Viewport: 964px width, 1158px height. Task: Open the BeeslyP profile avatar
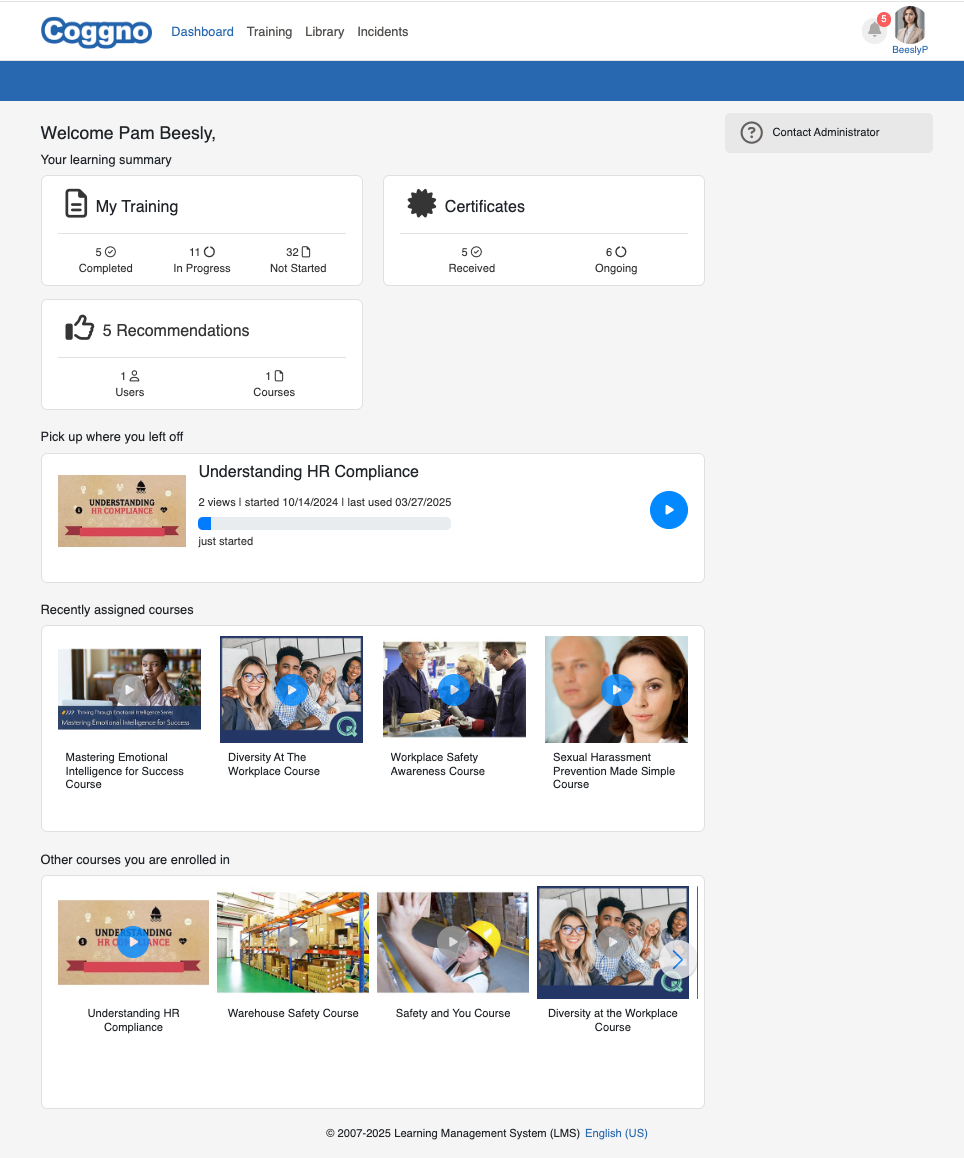pyautogui.click(x=909, y=24)
